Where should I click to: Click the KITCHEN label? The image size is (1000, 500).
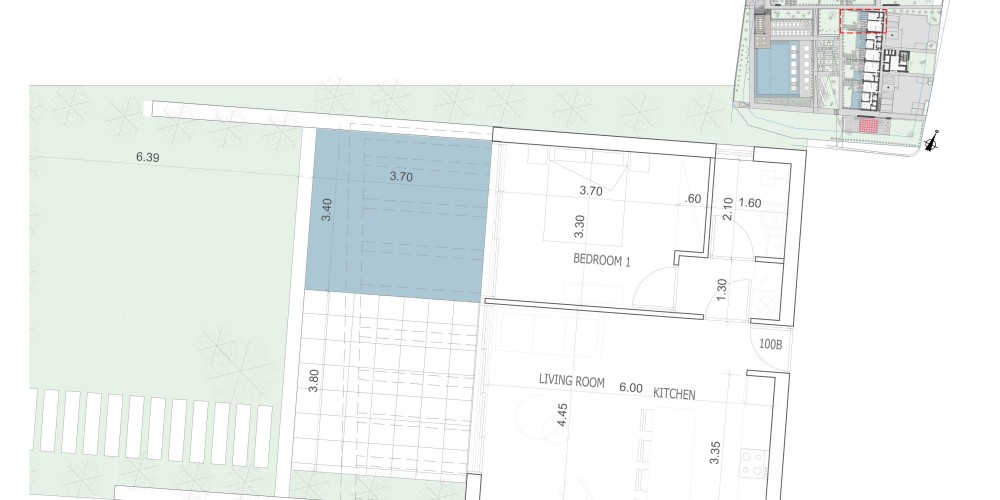point(674,394)
